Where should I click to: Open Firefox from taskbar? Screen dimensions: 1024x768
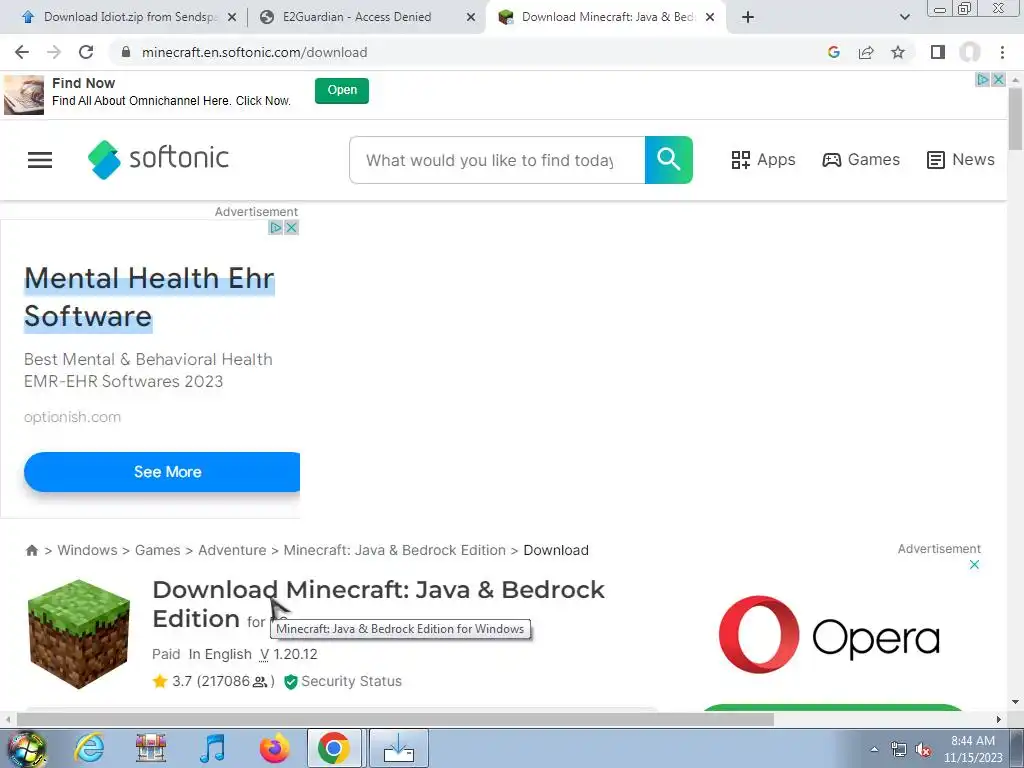point(274,748)
